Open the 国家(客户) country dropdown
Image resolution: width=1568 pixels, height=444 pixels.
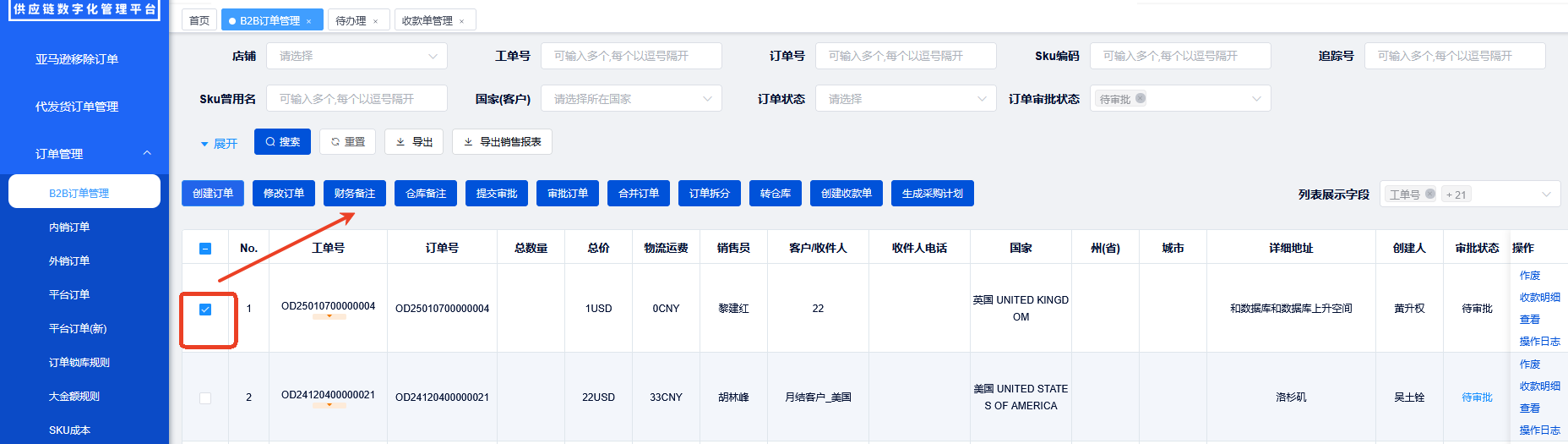[x=631, y=99]
